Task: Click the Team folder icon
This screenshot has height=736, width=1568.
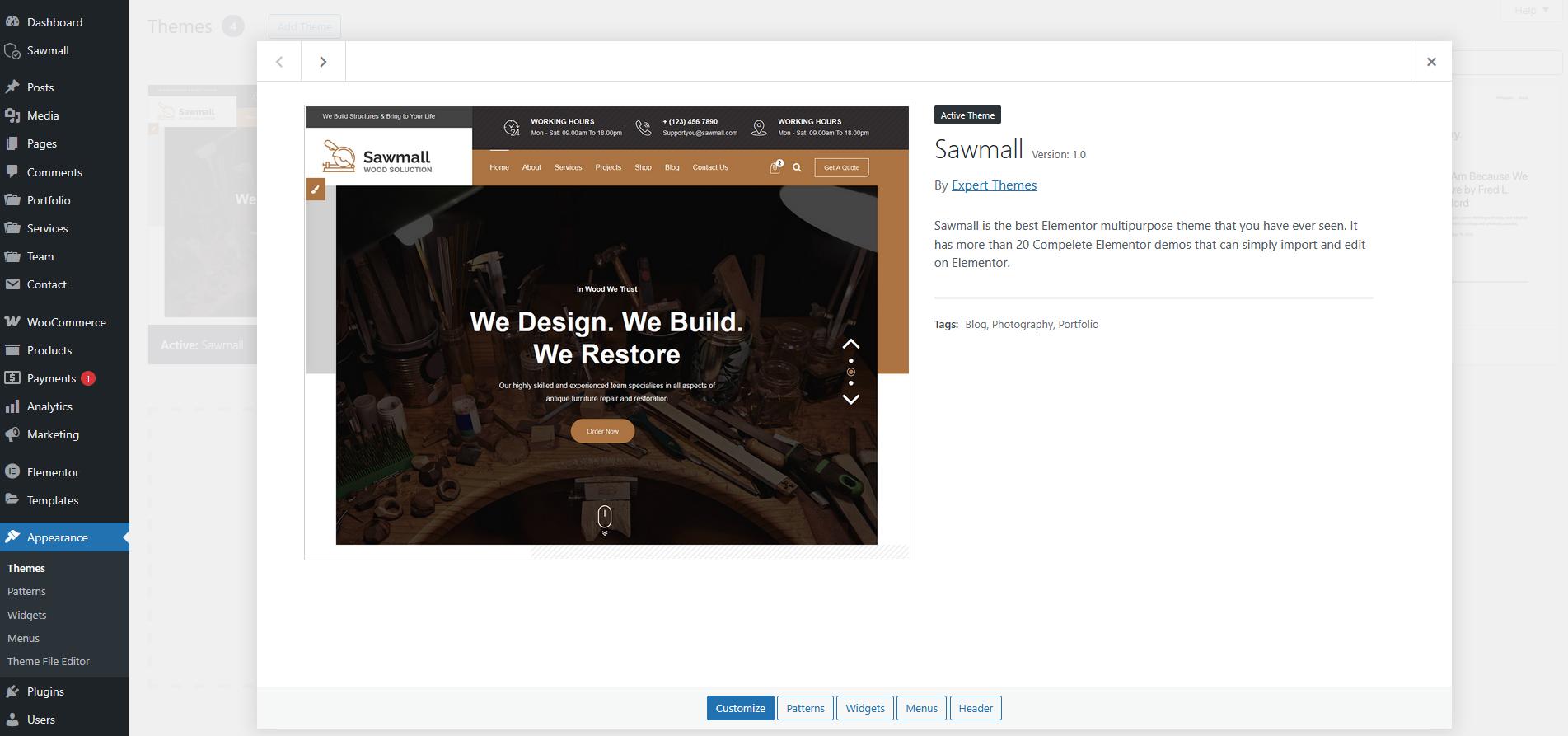Action: click(12, 256)
